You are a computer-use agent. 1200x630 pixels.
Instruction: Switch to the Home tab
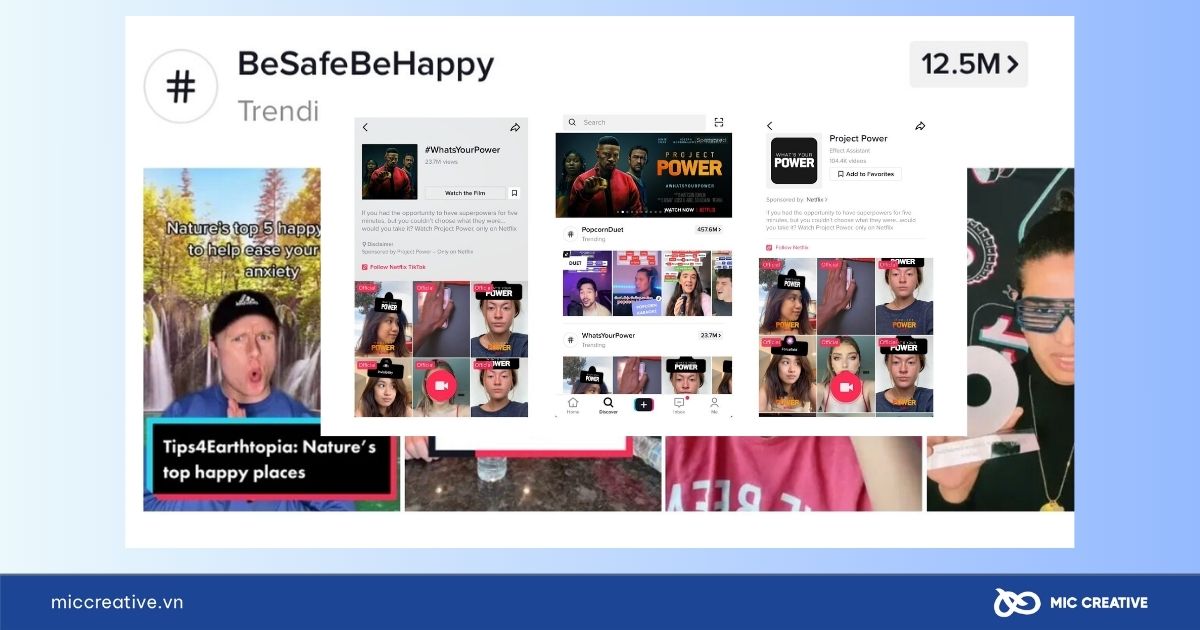coord(573,405)
